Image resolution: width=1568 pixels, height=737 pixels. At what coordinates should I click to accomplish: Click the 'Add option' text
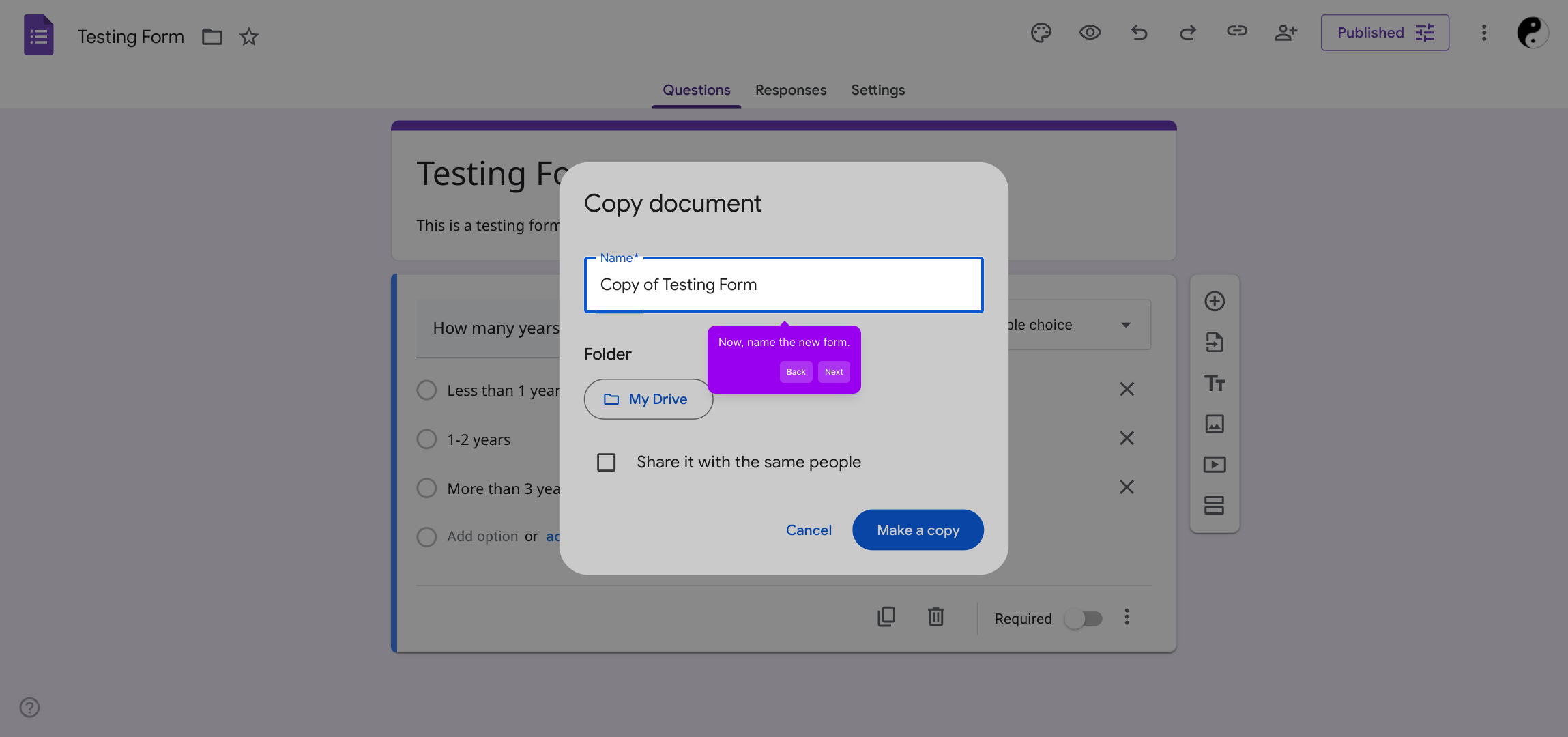click(x=482, y=536)
